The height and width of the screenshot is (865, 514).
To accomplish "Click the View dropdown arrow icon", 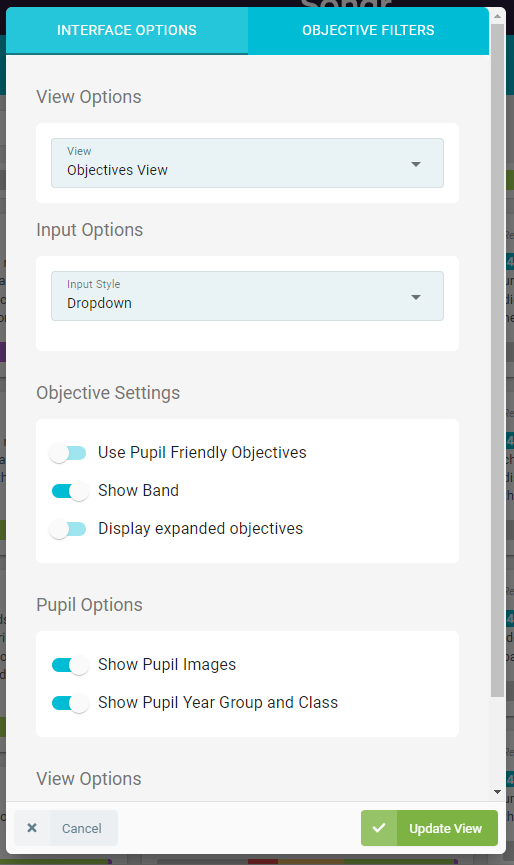I will click(416, 164).
